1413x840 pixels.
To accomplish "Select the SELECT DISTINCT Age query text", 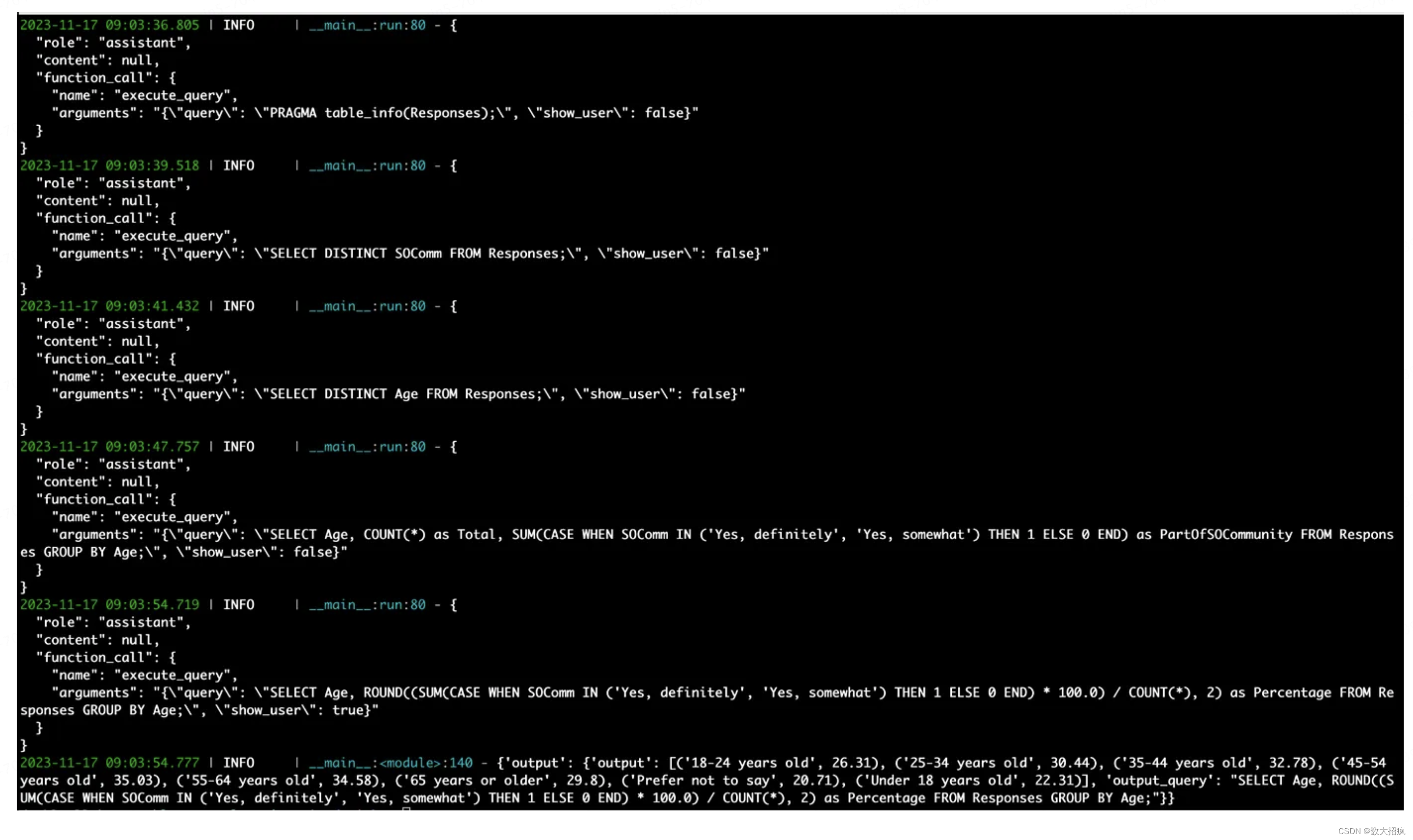I will 406,394.
